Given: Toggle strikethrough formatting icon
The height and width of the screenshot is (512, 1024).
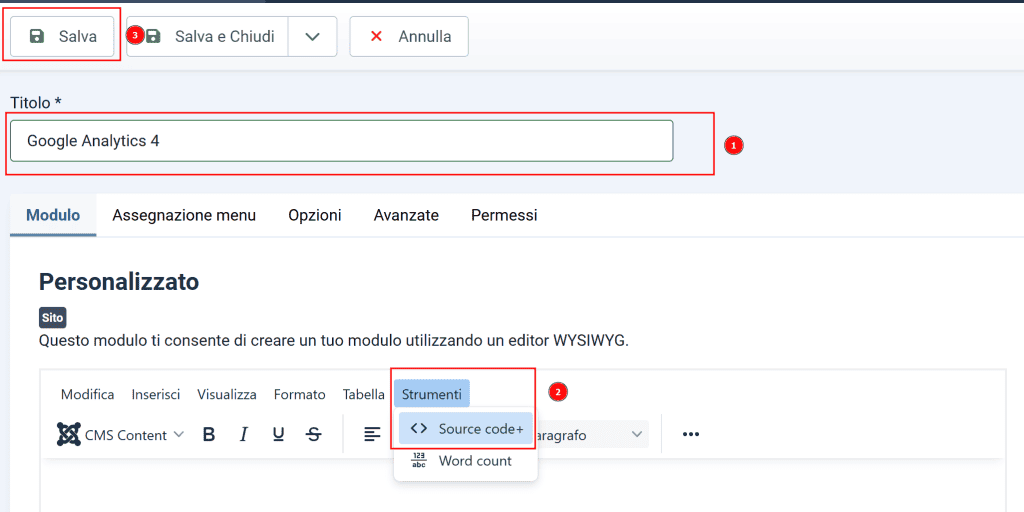Looking at the screenshot, I should (x=314, y=434).
